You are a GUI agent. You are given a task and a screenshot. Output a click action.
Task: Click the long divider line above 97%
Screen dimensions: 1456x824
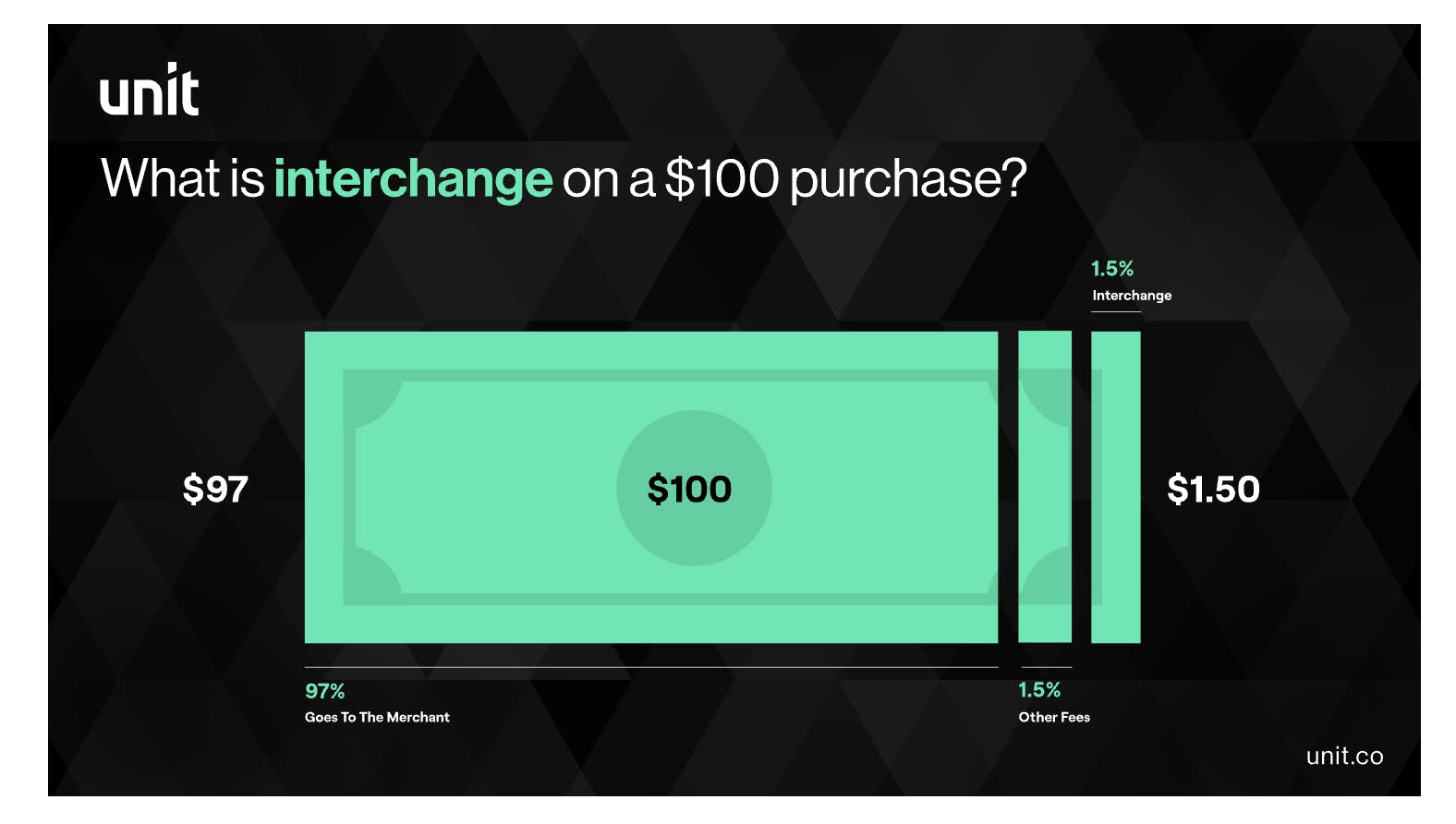tap(650, 667)
